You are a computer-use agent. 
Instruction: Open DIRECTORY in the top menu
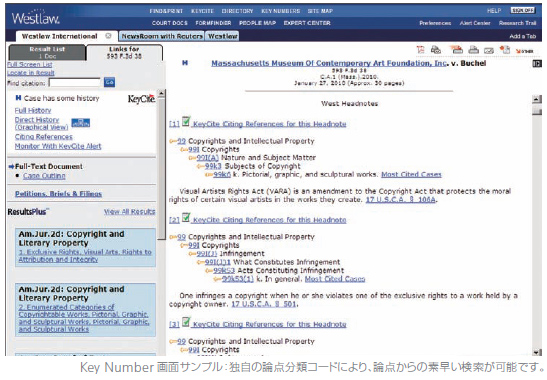238,11
